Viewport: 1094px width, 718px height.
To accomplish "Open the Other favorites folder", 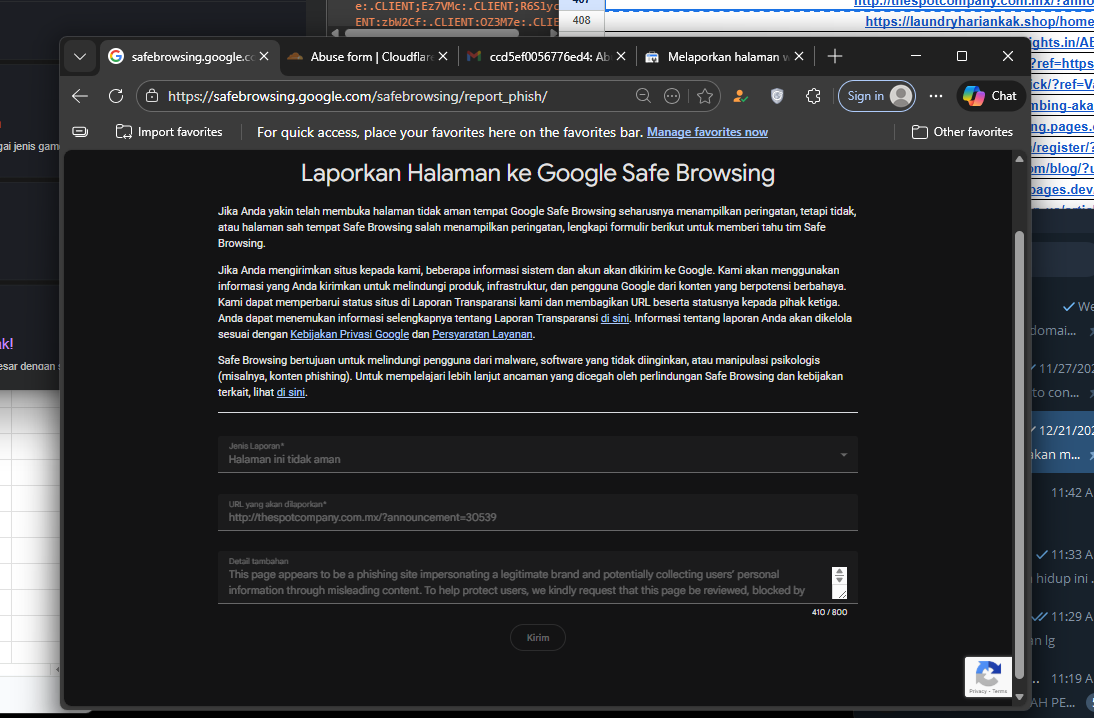I will (x=962, y=132).
